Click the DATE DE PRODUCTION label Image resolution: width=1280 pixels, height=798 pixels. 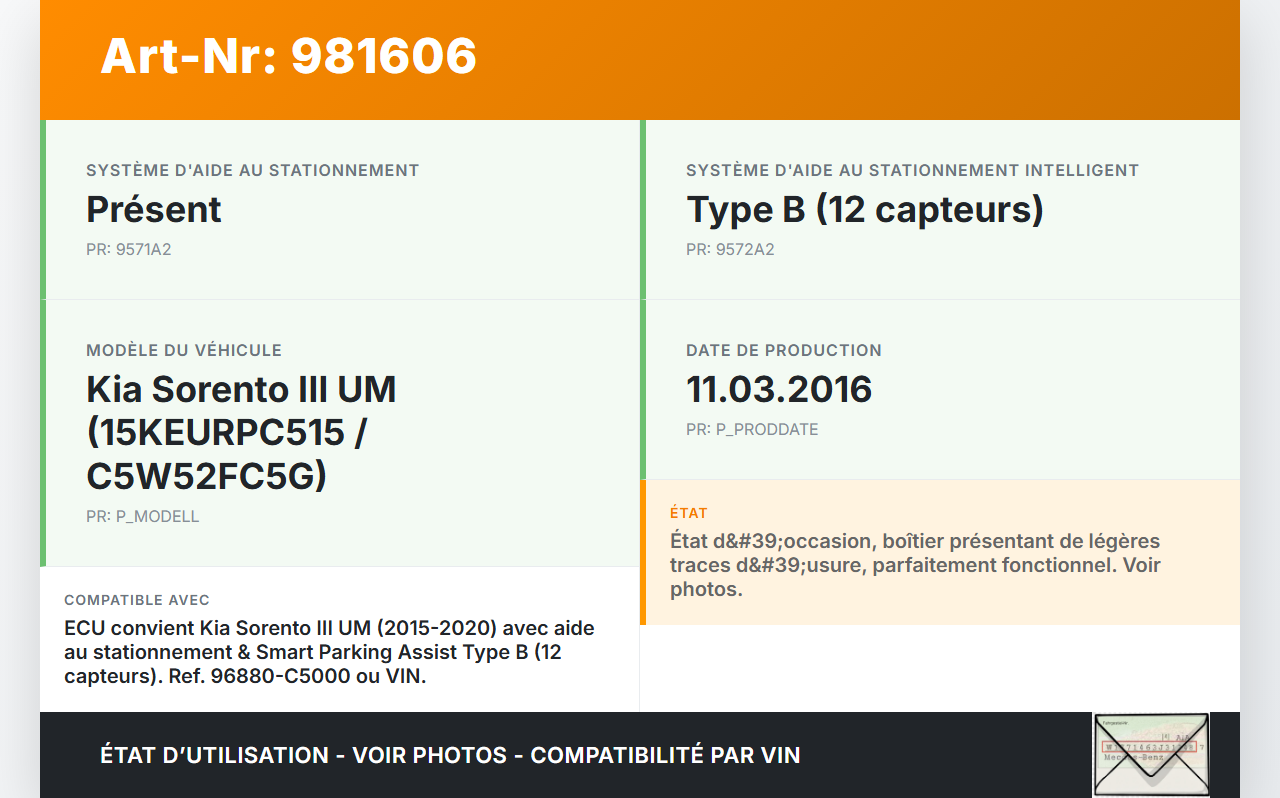pyautogui.click(x=784, y=351)
